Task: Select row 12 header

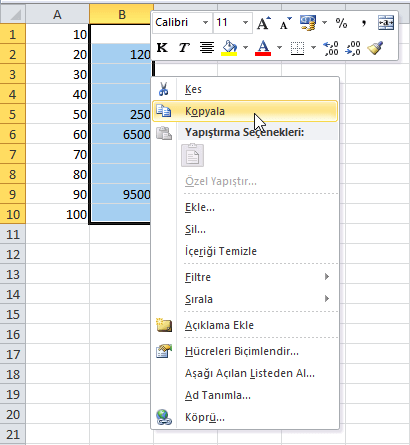Action: coord(13,254)
